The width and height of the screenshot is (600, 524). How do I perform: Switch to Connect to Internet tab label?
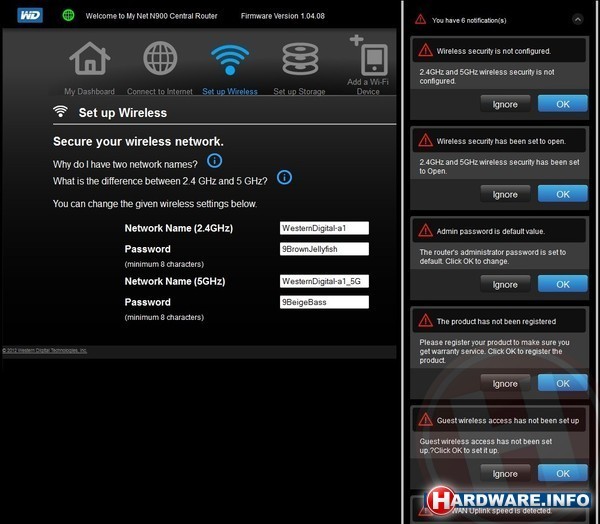160,91
